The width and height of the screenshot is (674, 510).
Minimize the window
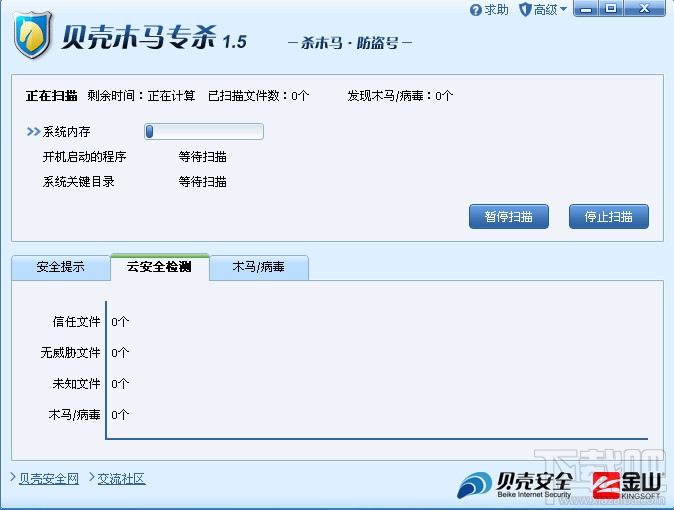(x=585, y=9)
